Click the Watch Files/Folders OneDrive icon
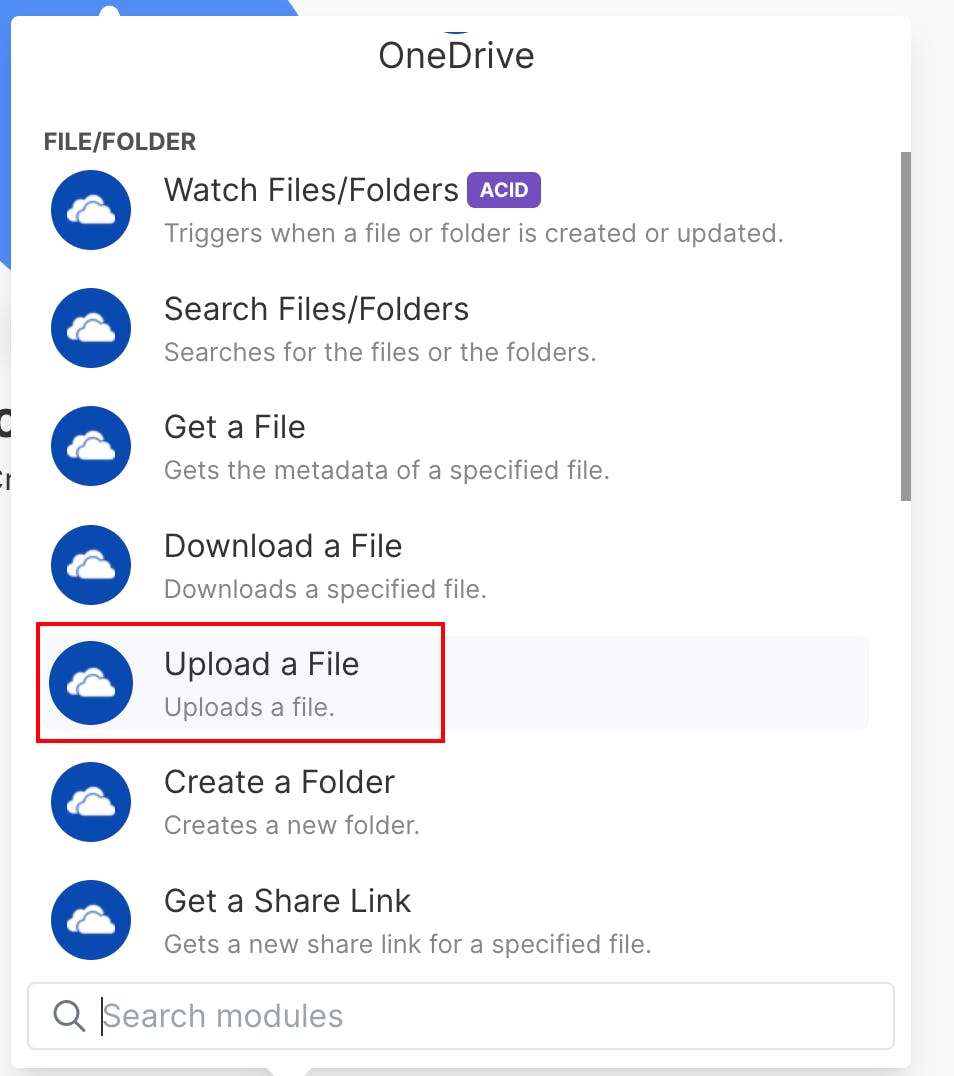This screenshot has height=1076, width=954. (x=91, y=210)
